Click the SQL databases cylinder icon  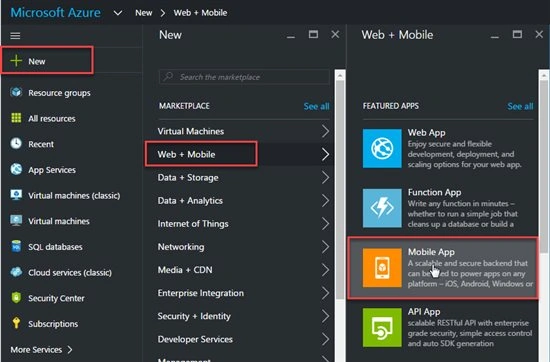pyautogui.click(x=16, y=246)
